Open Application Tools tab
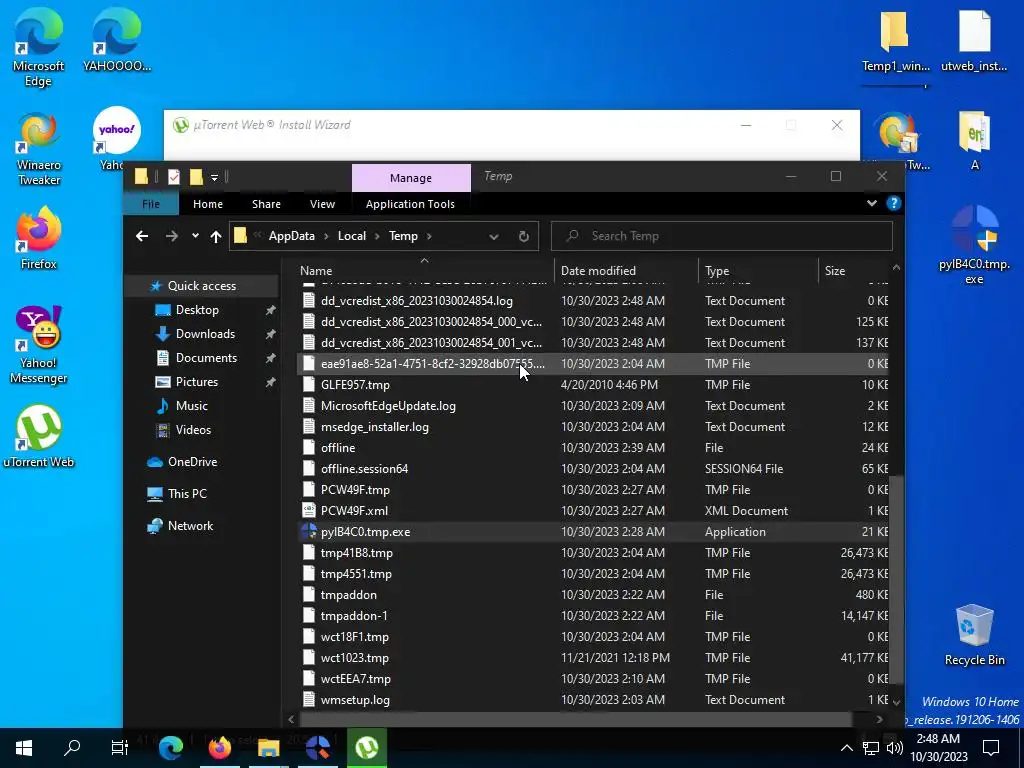The image size is (1024, 768). [410, 204]
